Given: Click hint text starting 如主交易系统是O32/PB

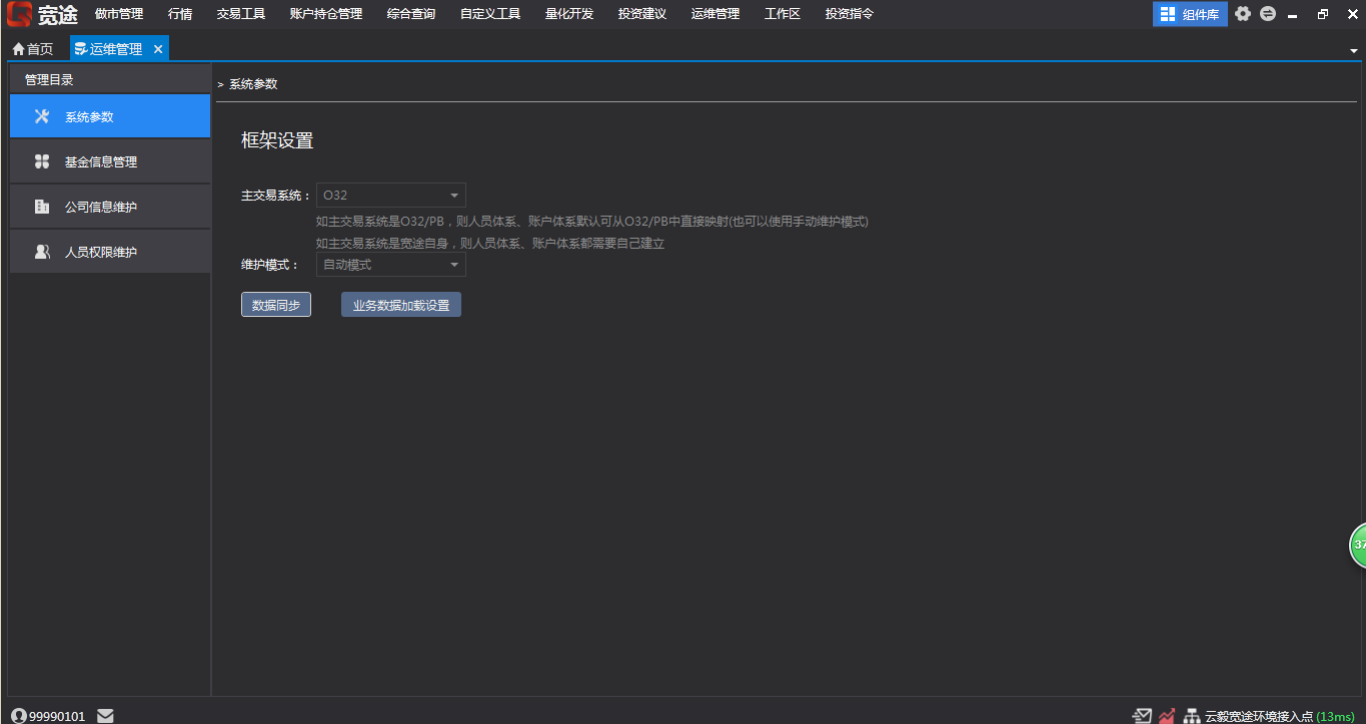Looking at the screenshot, I should (x=592, y=221).
